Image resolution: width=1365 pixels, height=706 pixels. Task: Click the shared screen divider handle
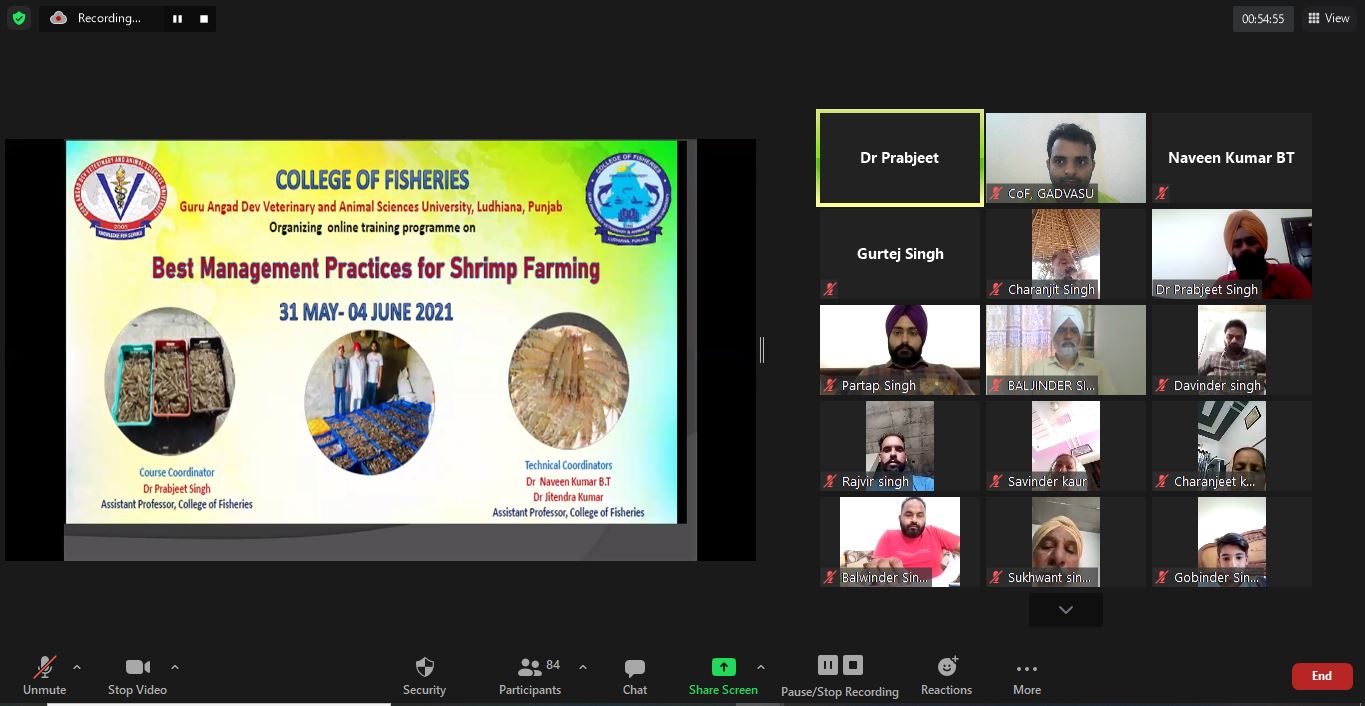[x=762, y=349]
